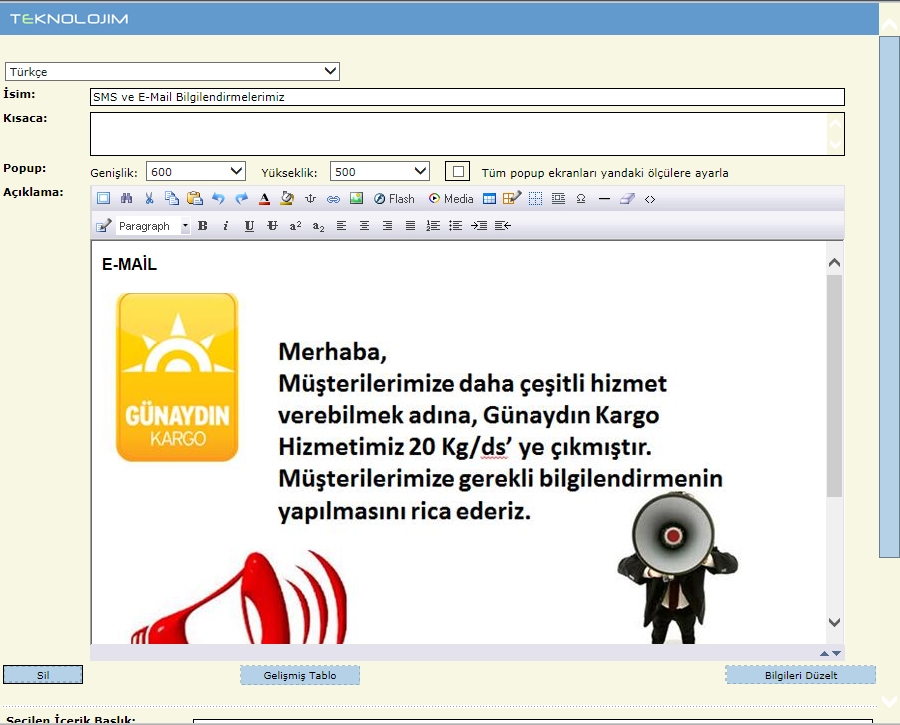This screenshot has height=725, width=900.
Task: Click the style pencil icon beside Paragraph
Action: click(x=103, y=226)
